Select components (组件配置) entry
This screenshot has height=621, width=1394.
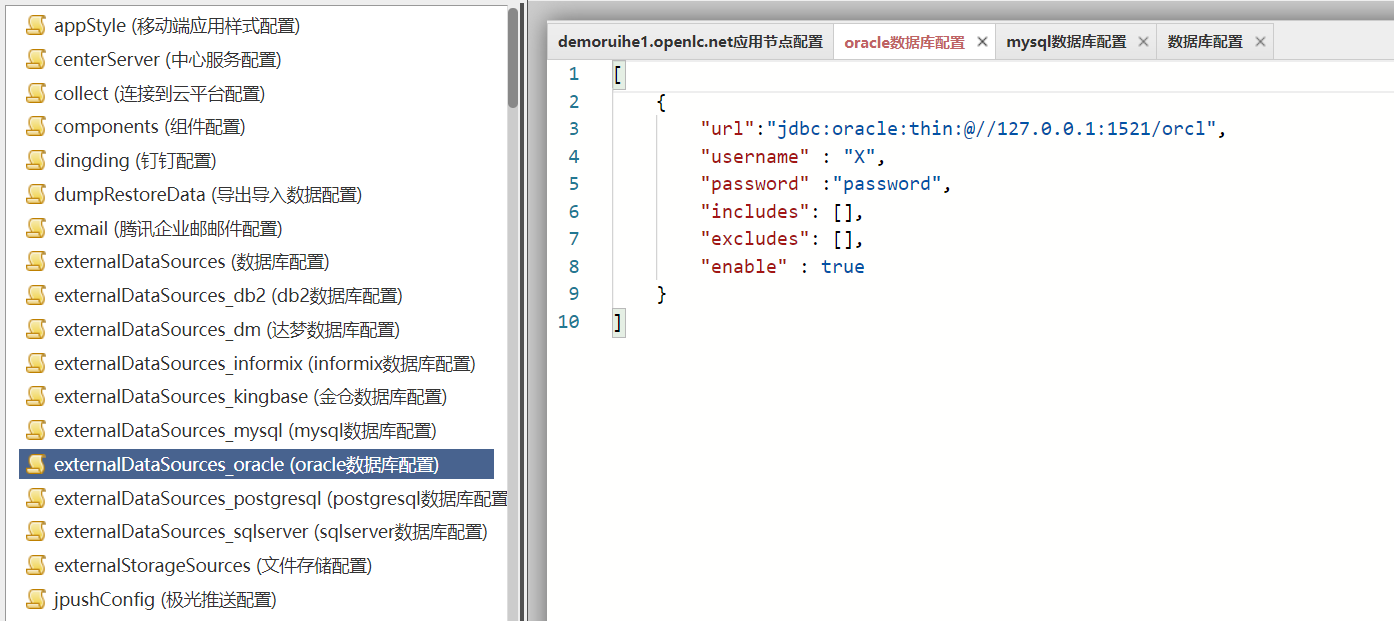click(x=150, y=127)
